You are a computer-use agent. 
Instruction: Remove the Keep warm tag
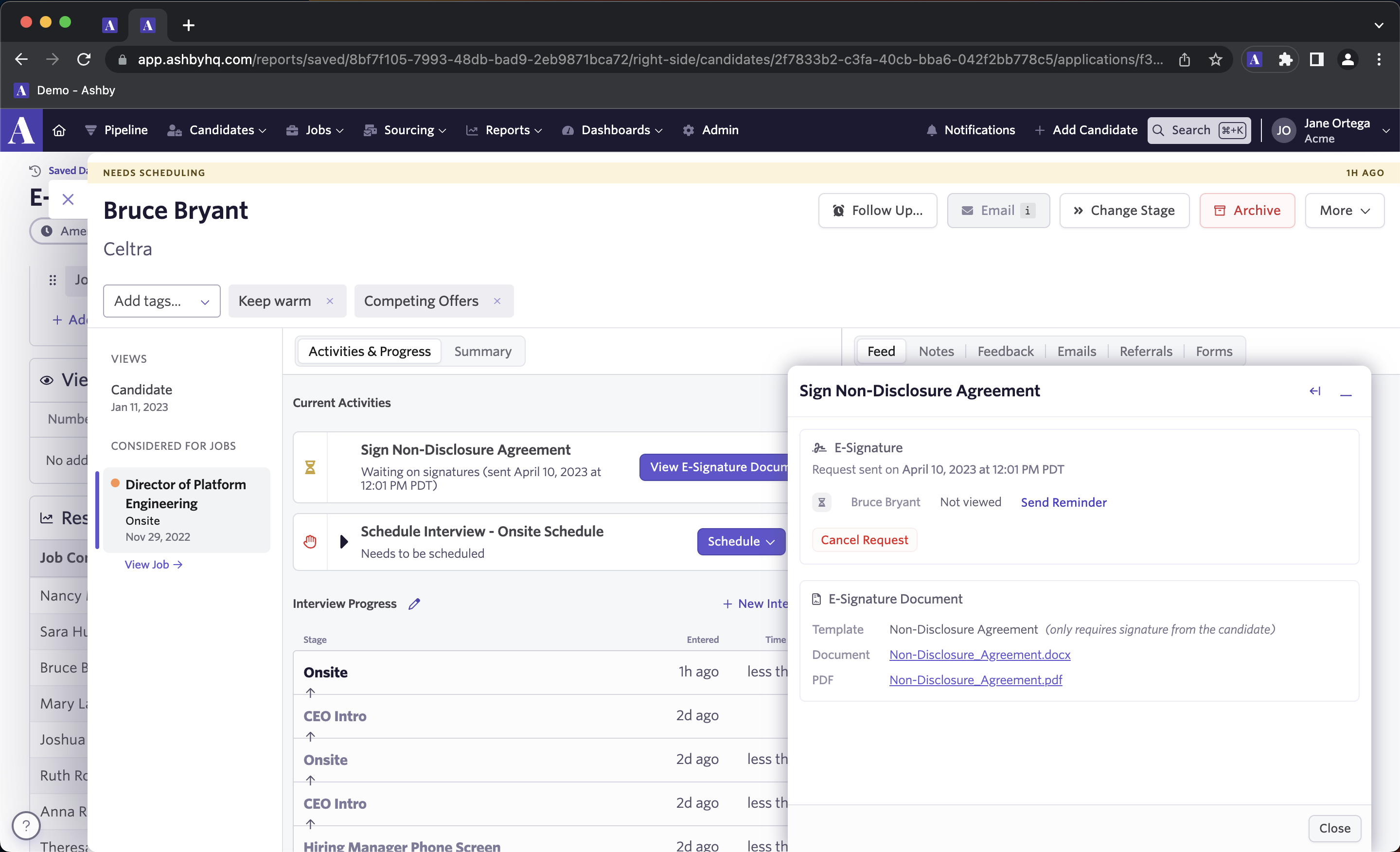click(x=330, y=301)
